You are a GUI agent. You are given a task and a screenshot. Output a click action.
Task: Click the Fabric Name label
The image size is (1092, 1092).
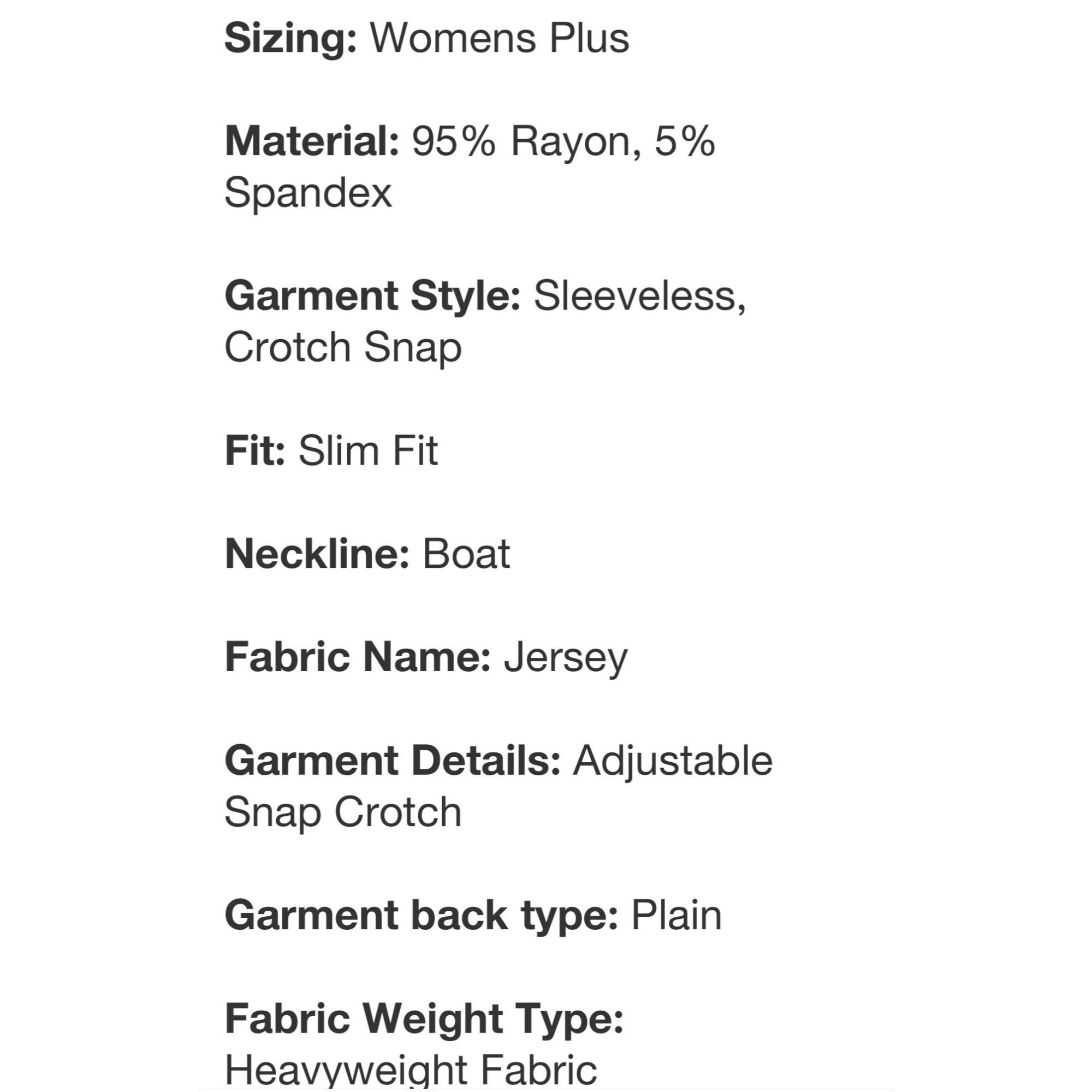(358, 657)
